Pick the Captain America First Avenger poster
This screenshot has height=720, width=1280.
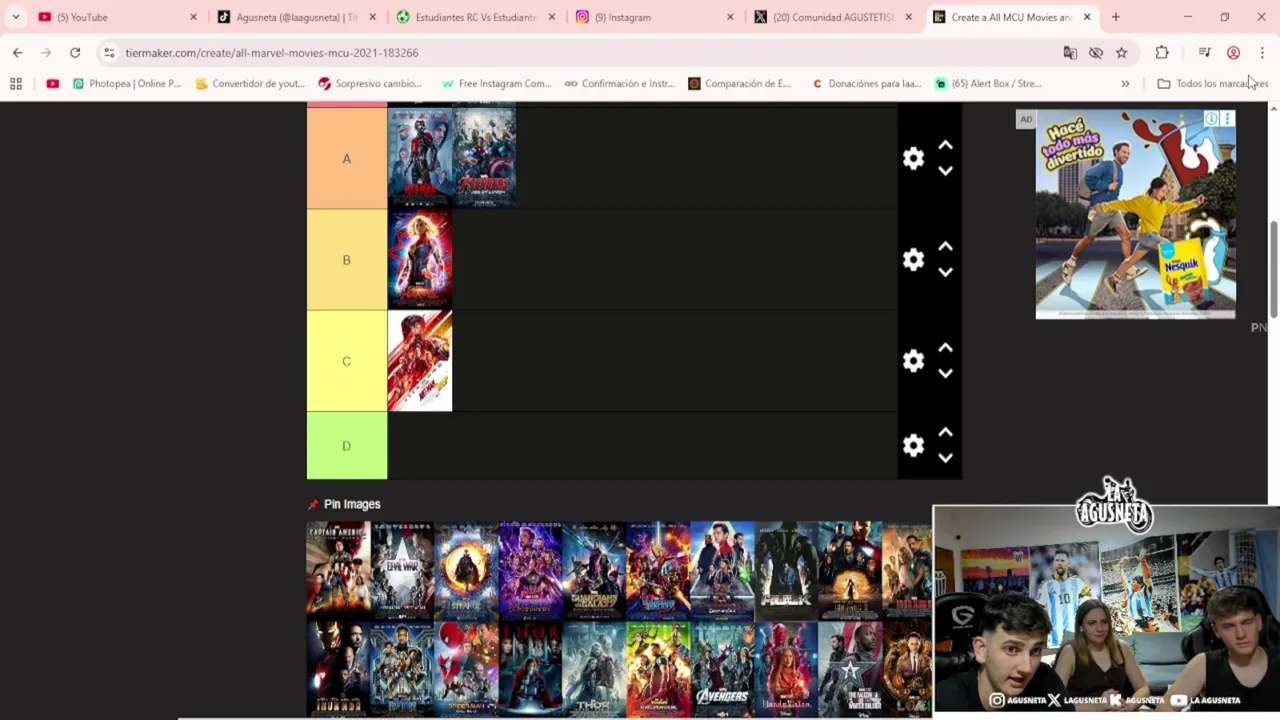click(x=338, y=569)
